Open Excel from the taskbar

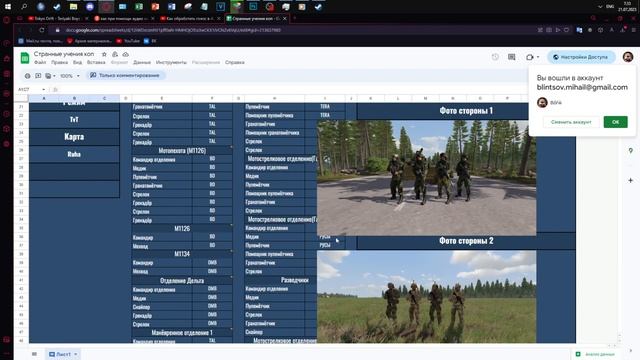(x=139, y=7)
